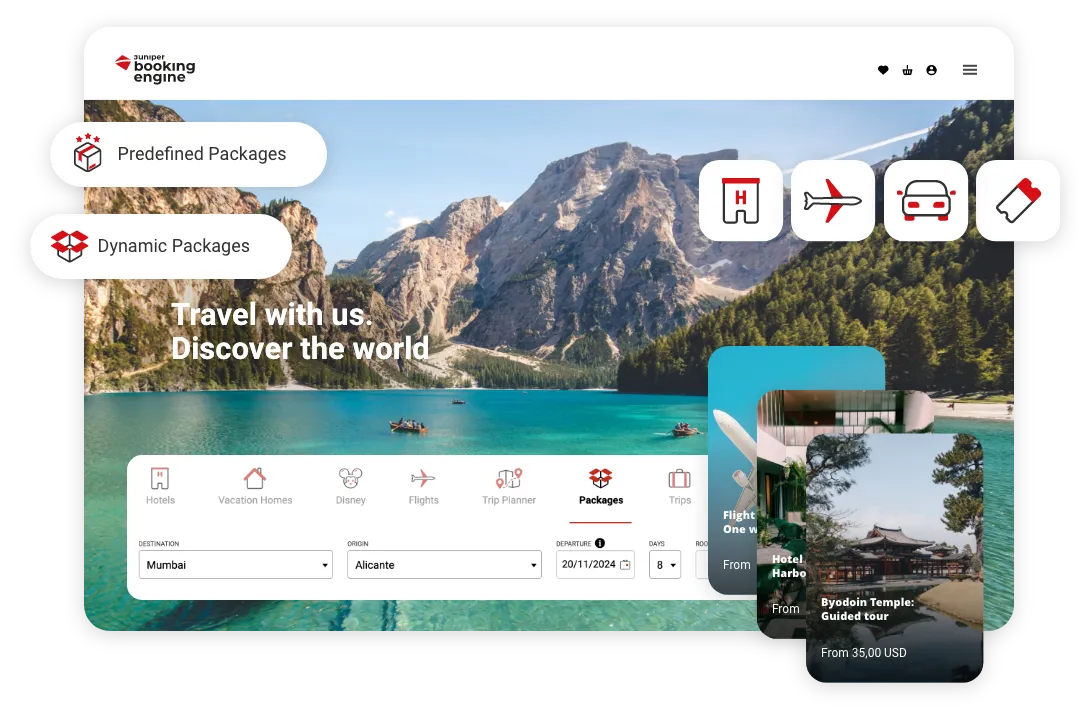Click the Departure date field
Viewport: 1091px width, 716px height.
point(595,564)
